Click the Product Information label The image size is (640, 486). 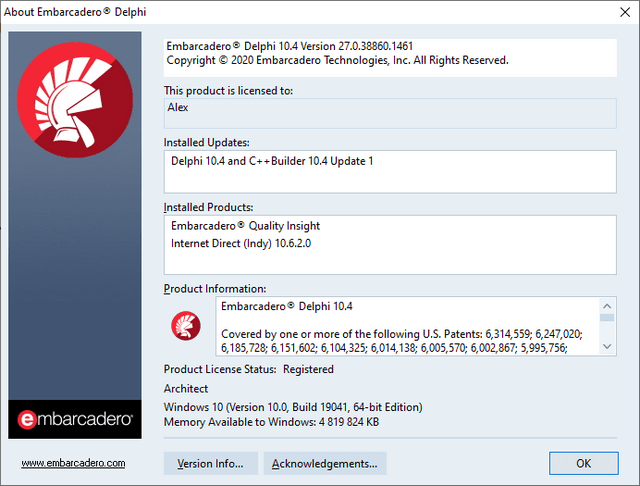tap(215, 288)
